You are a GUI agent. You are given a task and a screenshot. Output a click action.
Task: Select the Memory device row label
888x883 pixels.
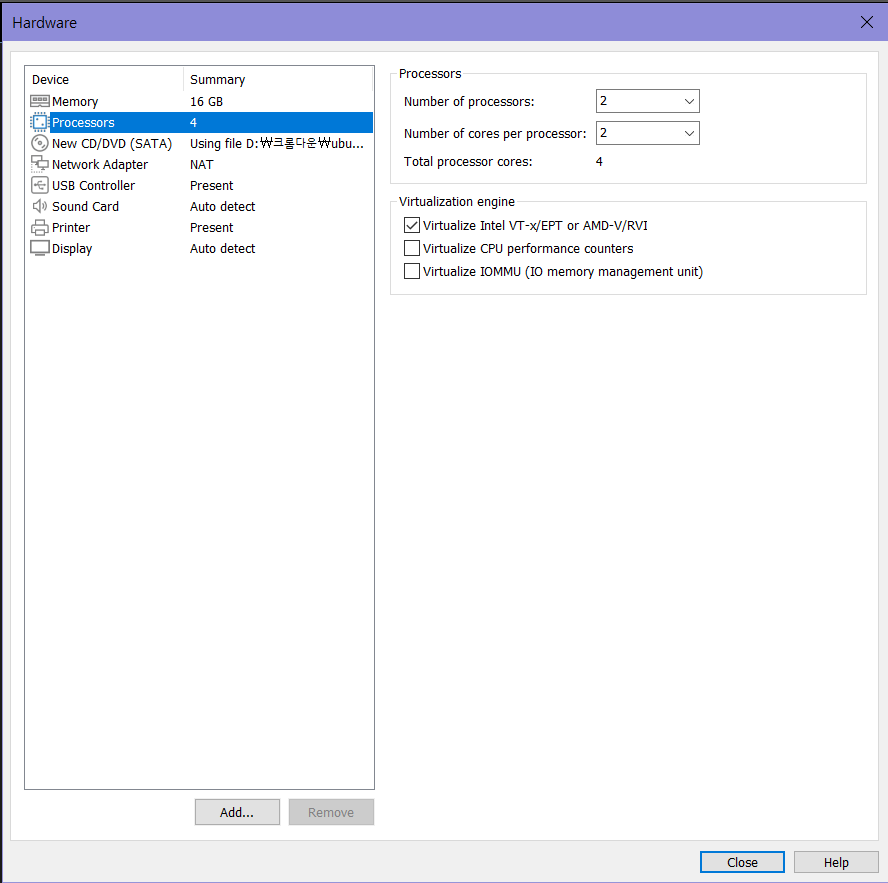point(75,102)
